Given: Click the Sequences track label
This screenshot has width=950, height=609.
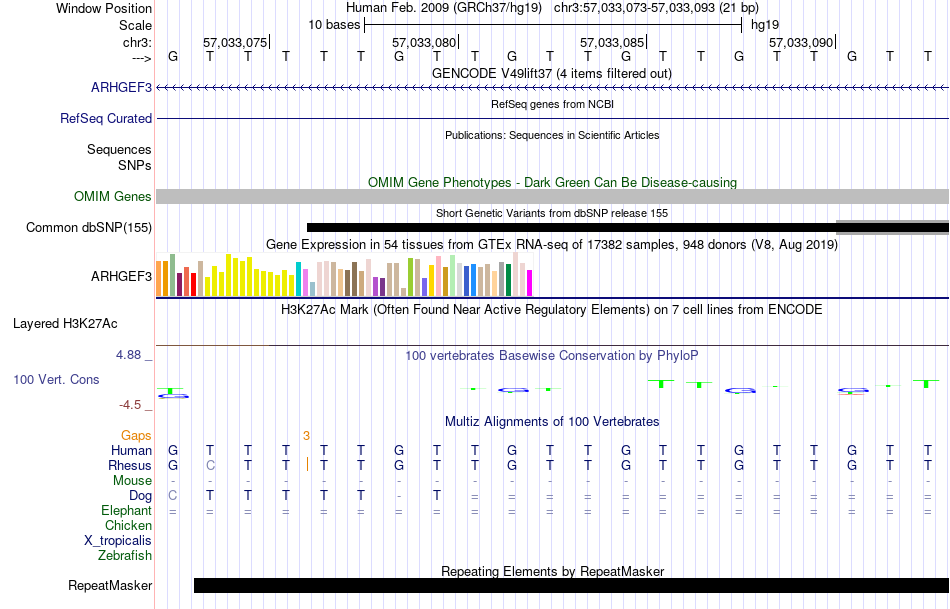Looking at the screenshot, I should (119, 149).
